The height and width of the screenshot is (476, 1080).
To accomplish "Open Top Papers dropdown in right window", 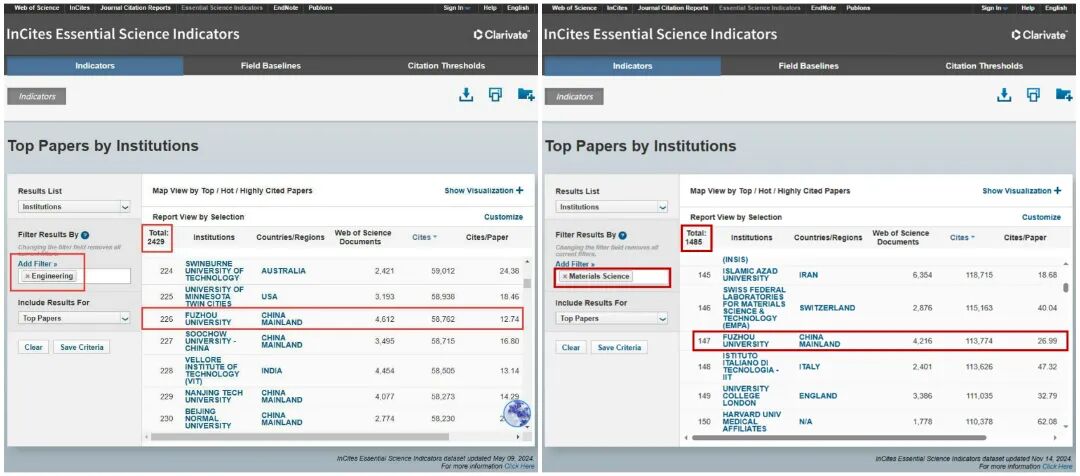I will (x=612, y=318).
